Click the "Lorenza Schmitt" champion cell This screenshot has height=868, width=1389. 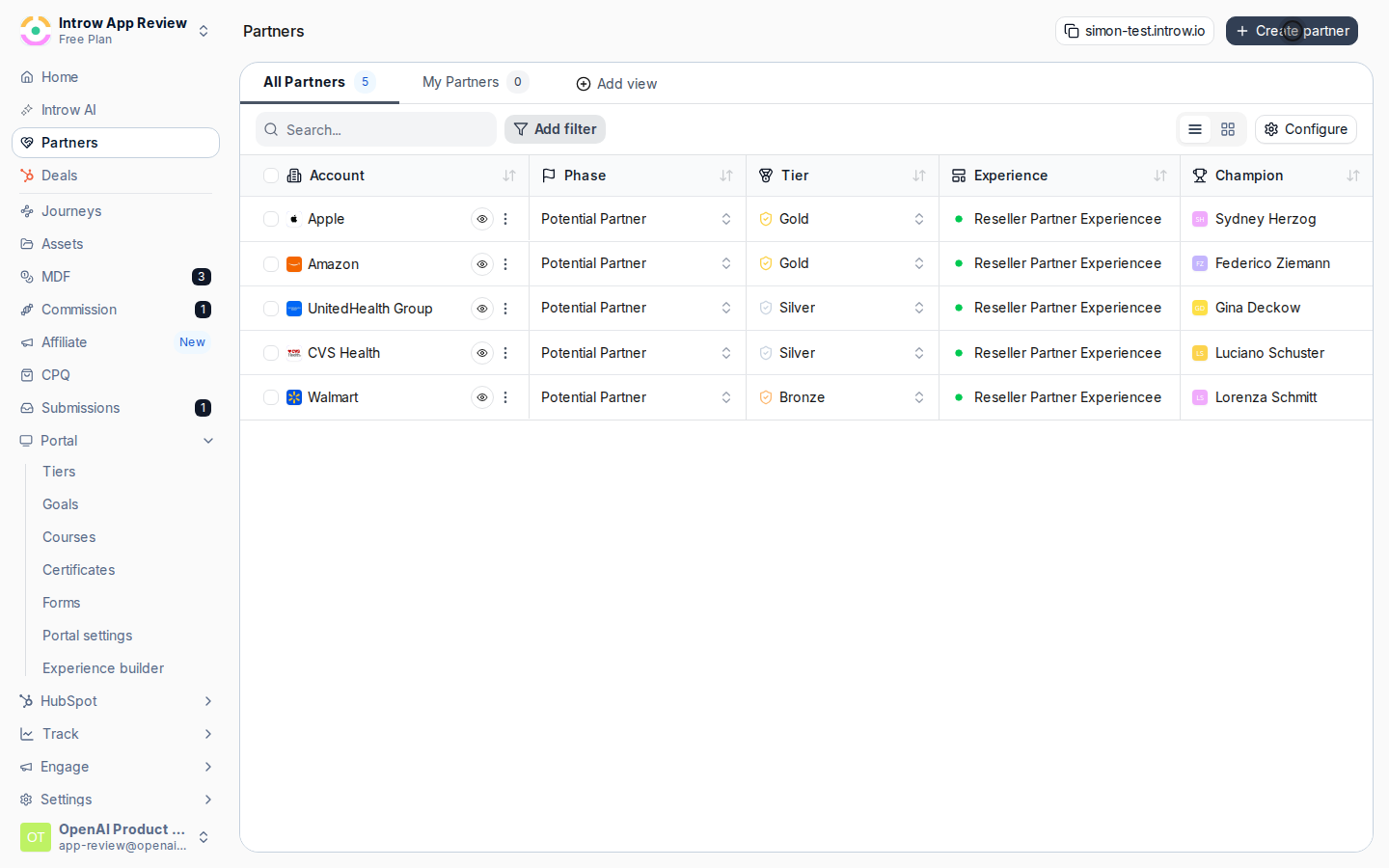pos(1276,397)
